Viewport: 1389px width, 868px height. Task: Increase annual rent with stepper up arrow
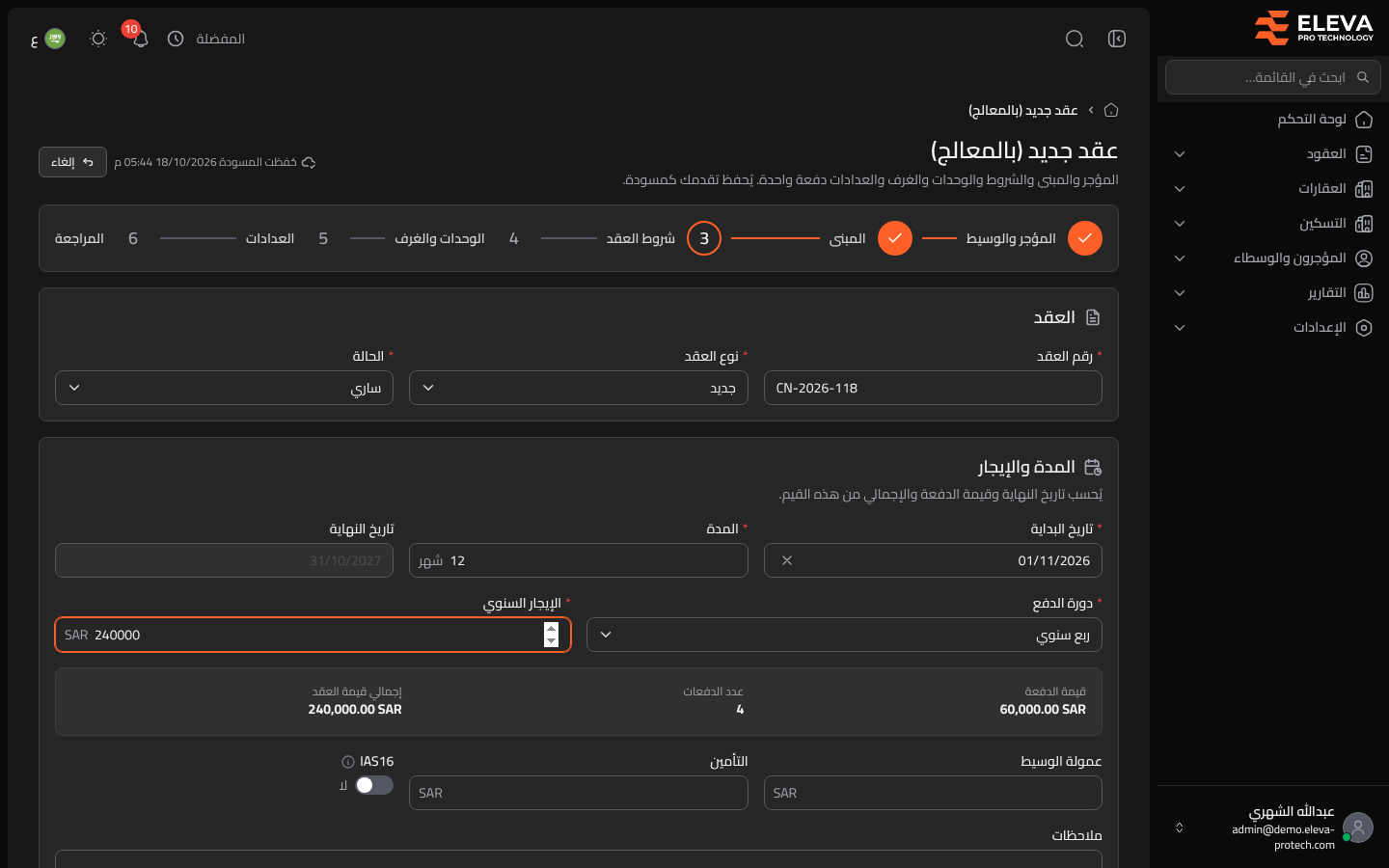[551, 629]
